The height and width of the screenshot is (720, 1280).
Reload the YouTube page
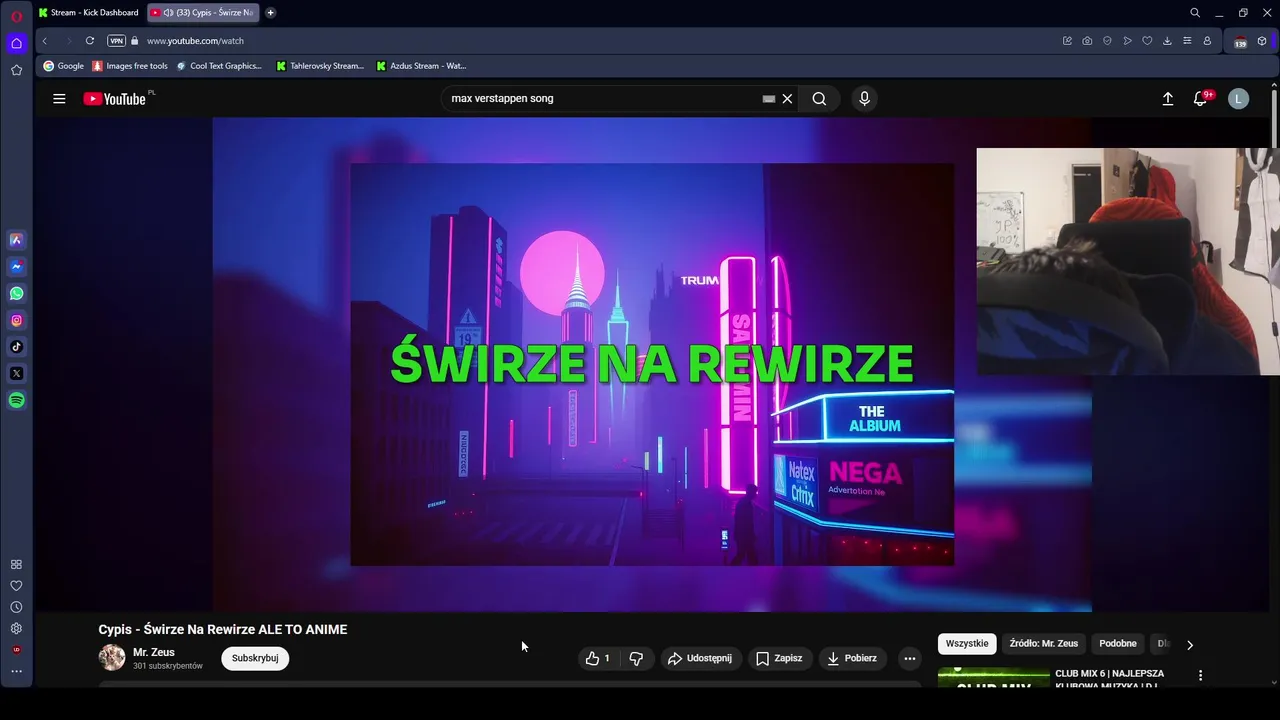tap(89, 41)
